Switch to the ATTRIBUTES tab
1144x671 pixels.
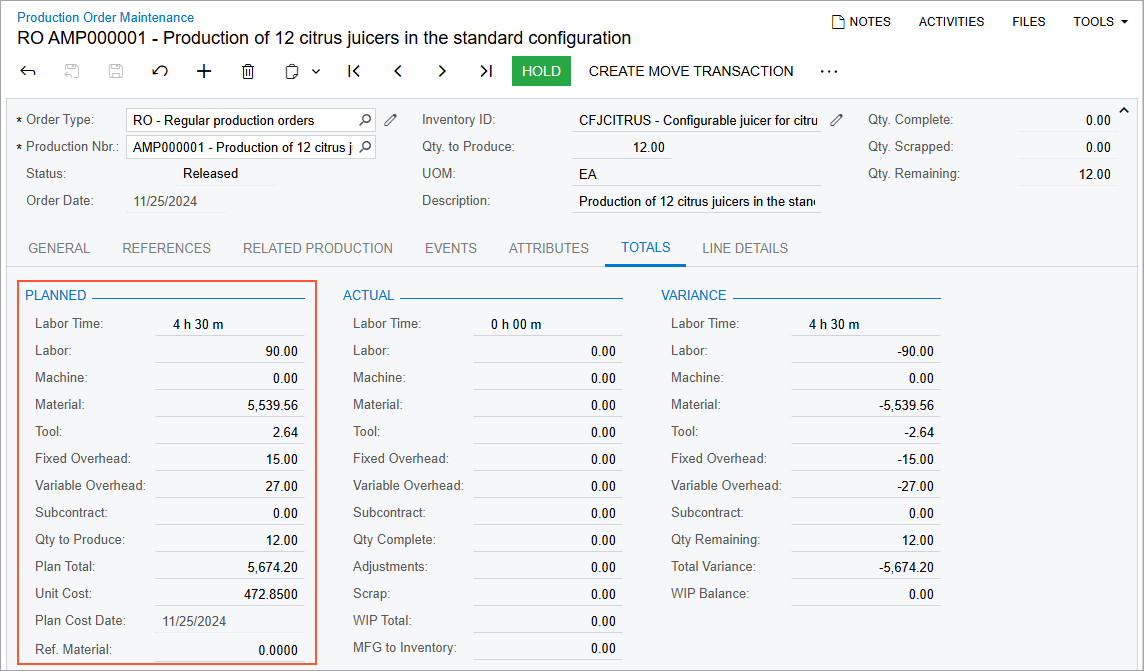549,248
